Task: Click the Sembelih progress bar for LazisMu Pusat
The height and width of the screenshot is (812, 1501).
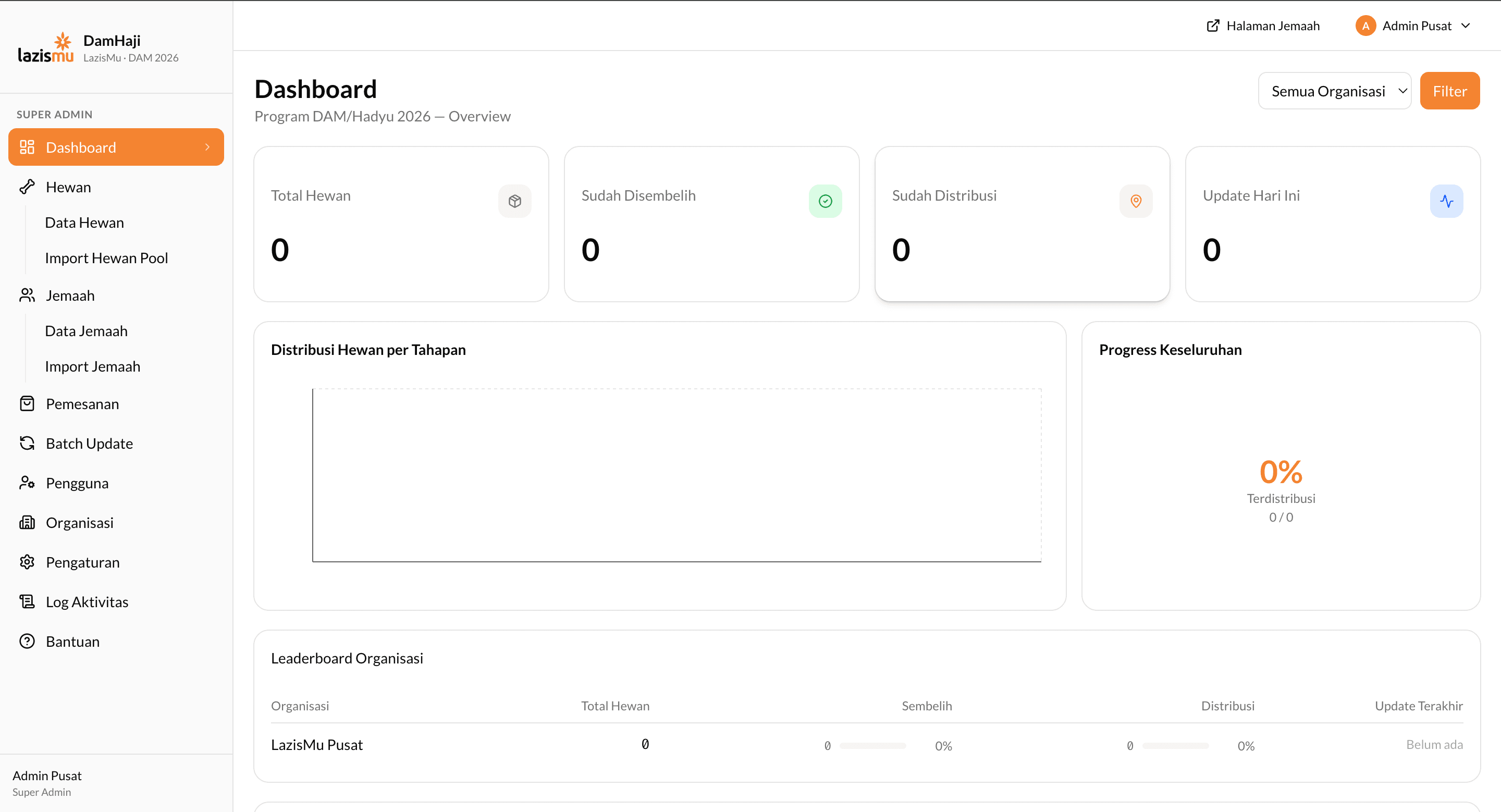Action: pyautogui.click(x=873, y=746)
